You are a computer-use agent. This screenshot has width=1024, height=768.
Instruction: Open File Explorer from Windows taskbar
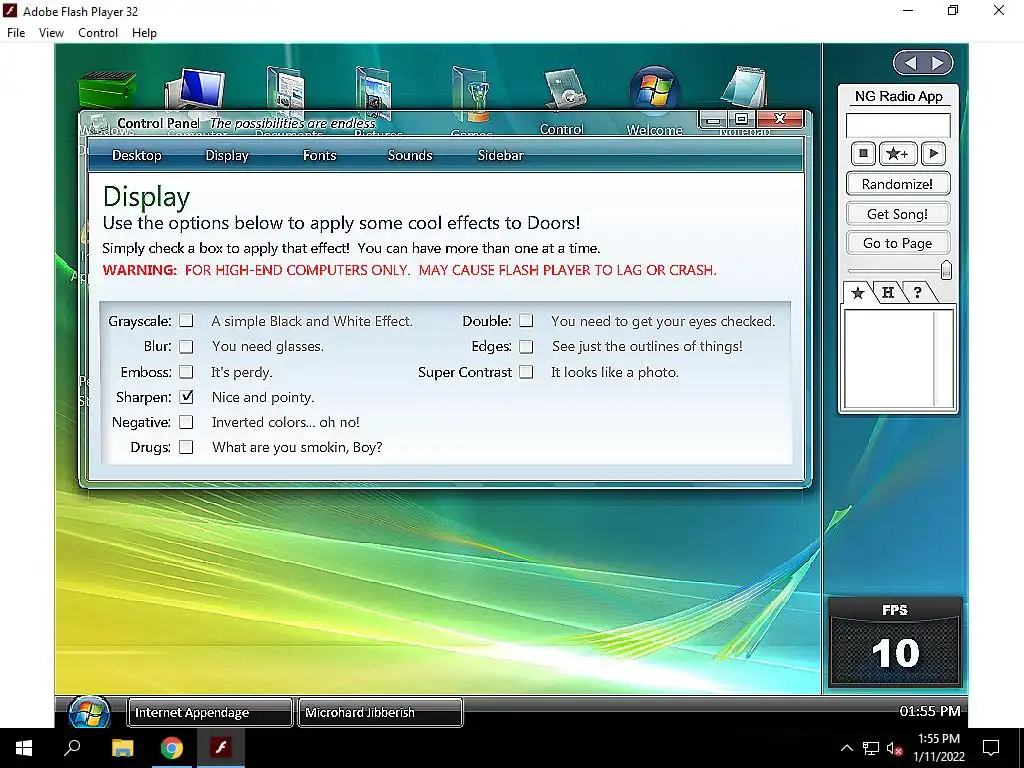click(122, 748)
